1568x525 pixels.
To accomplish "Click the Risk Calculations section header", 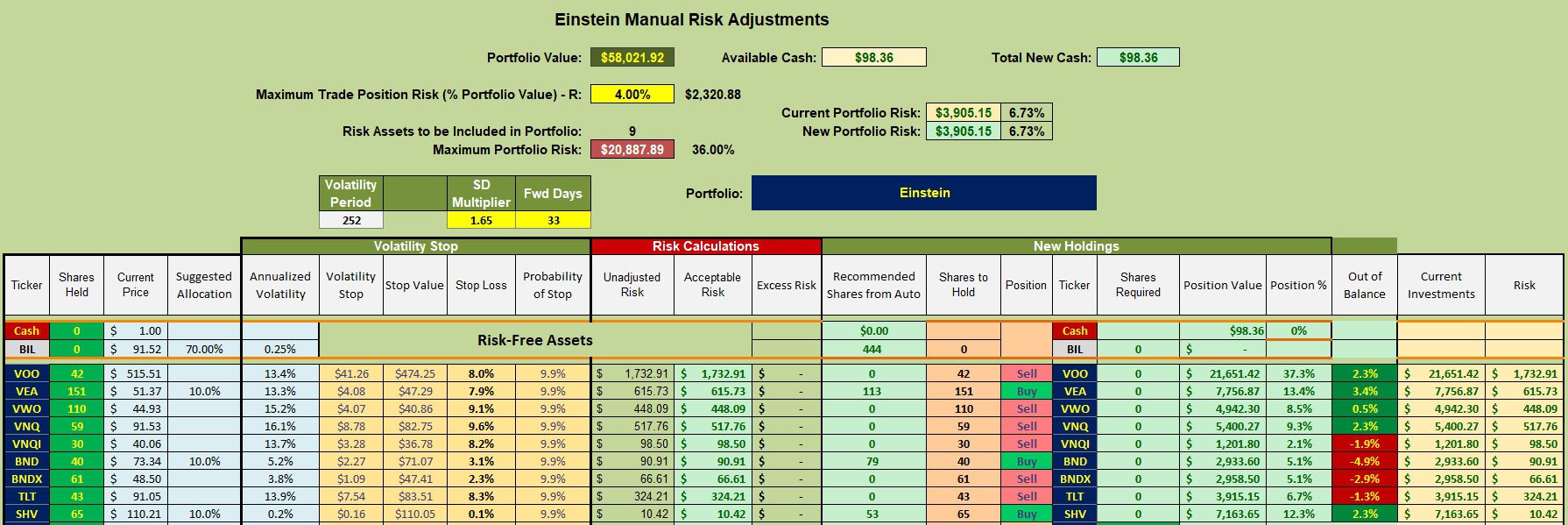I will [706, 246].
